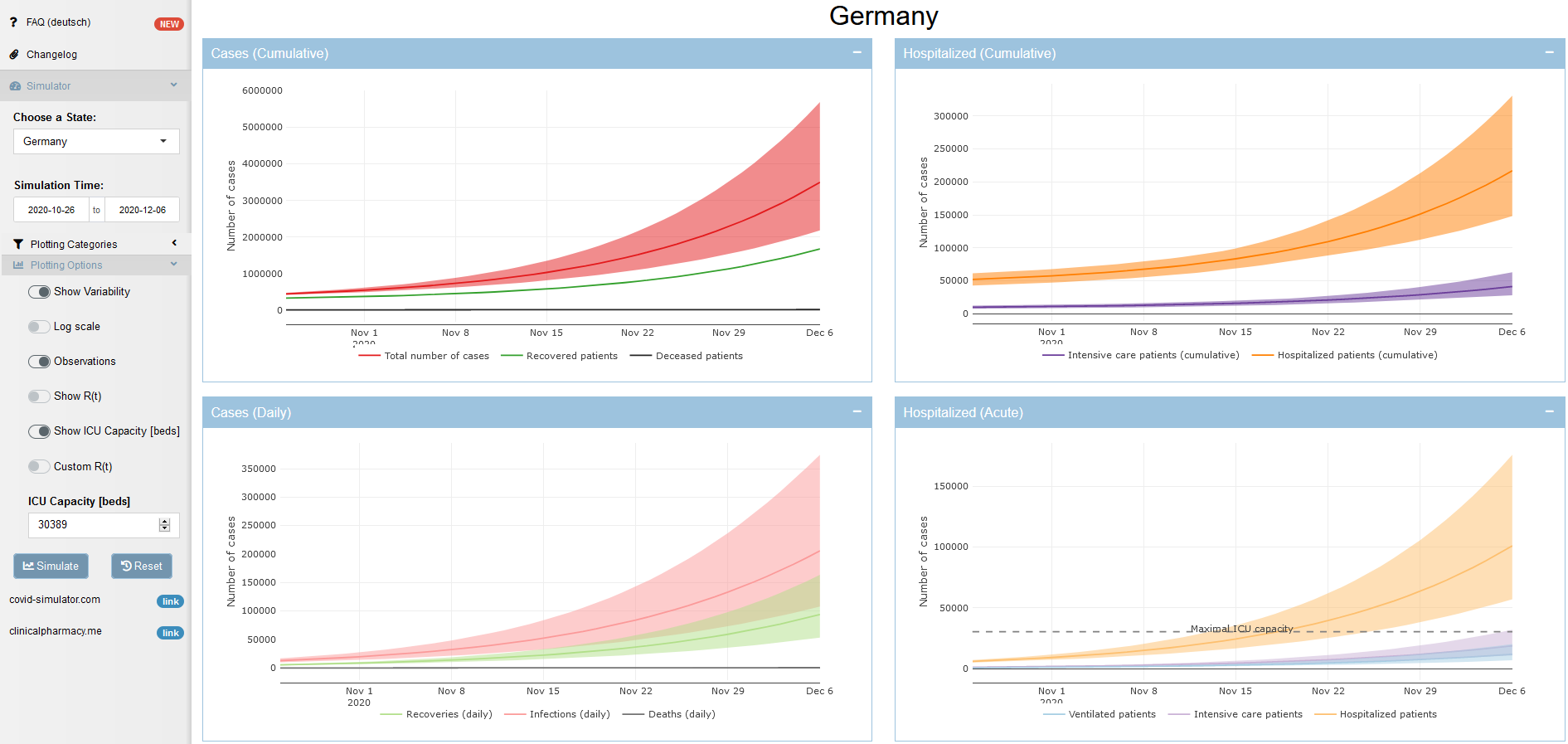Toggle Intensive care patients legend in Acute chart
Viewport: 1568px width, 744px height.
(1235, 714)
